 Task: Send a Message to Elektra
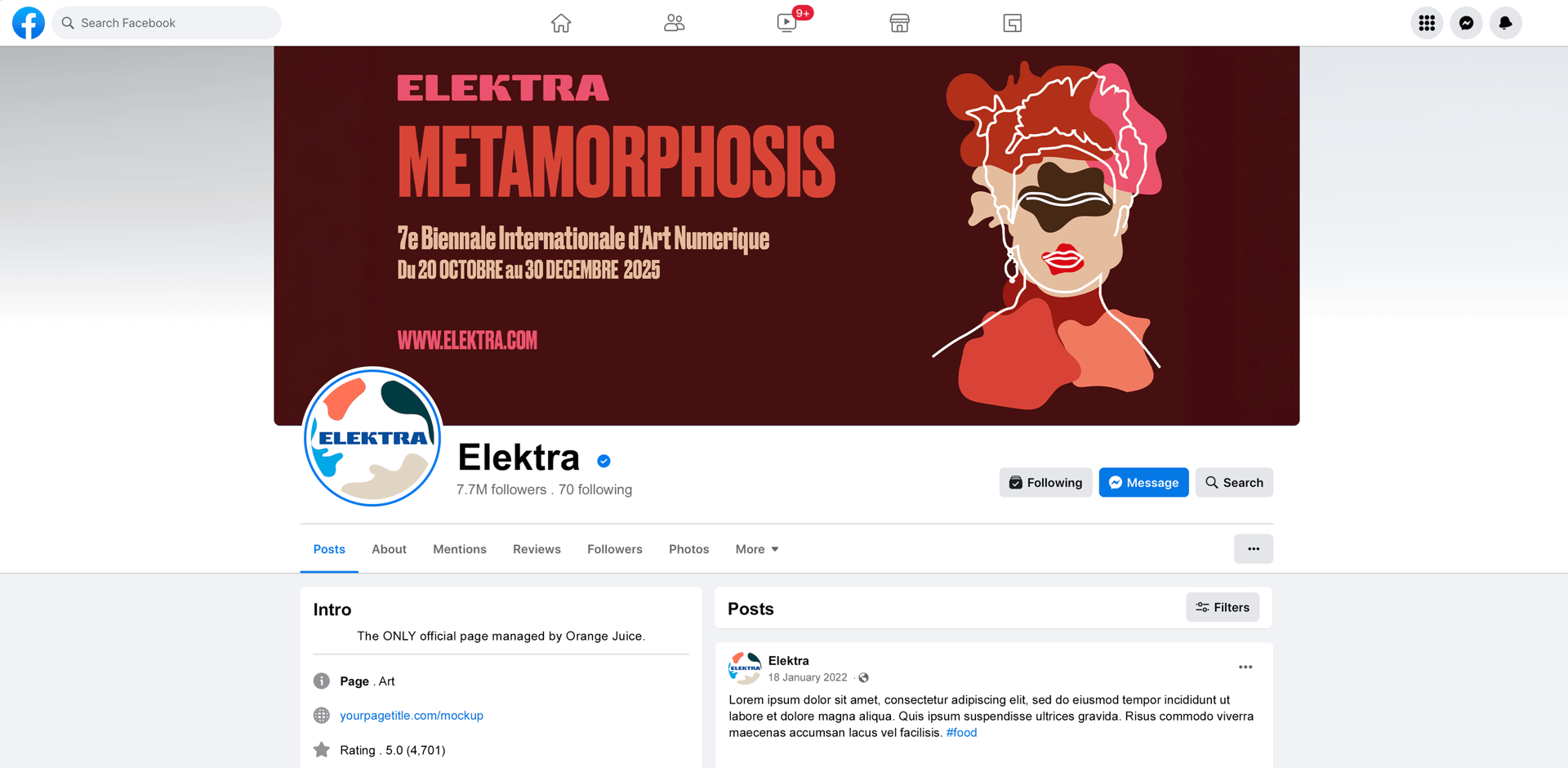[x=1143, y=483]
